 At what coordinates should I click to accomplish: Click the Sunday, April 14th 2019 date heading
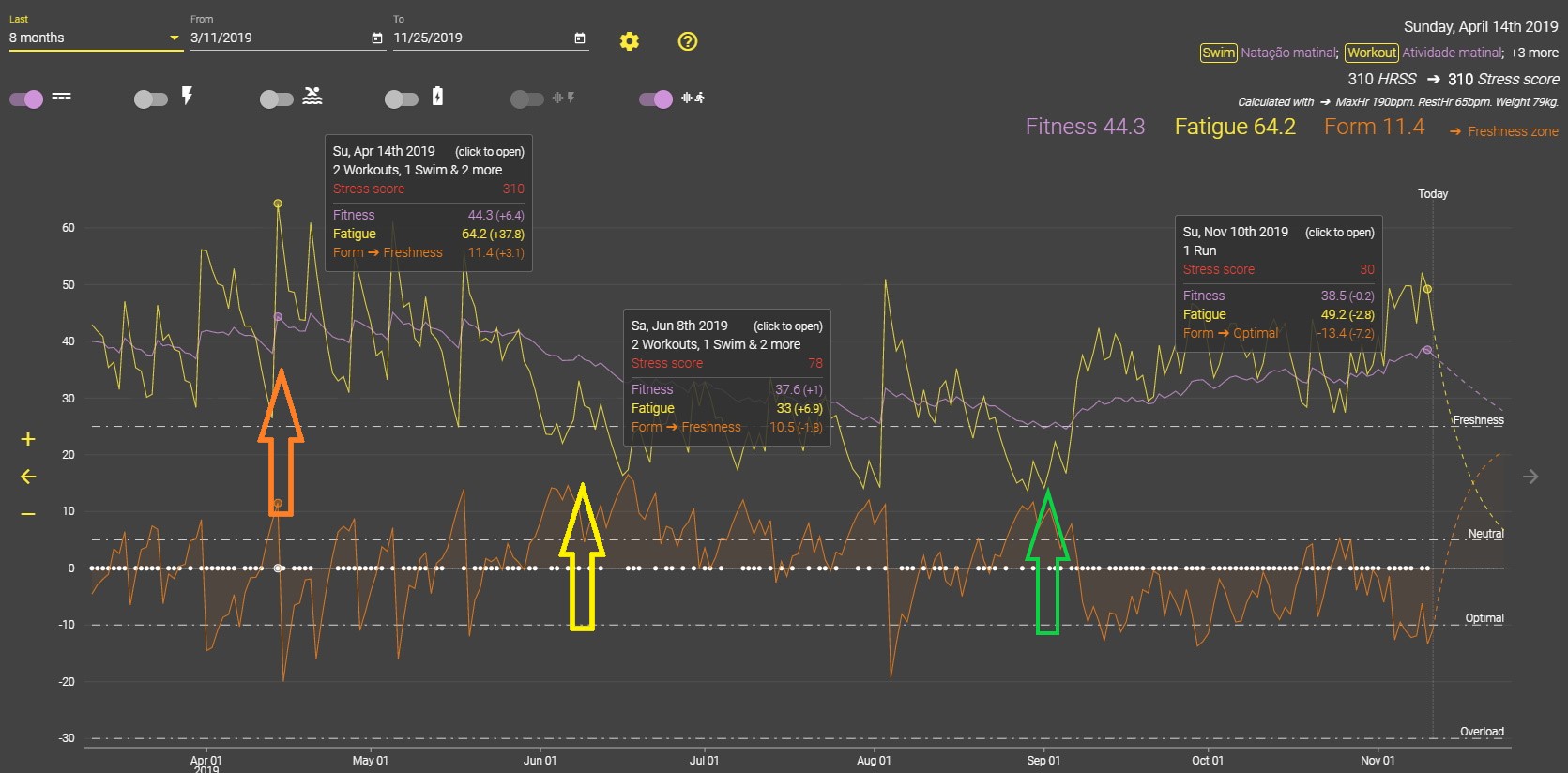(x=1481, y=26)
